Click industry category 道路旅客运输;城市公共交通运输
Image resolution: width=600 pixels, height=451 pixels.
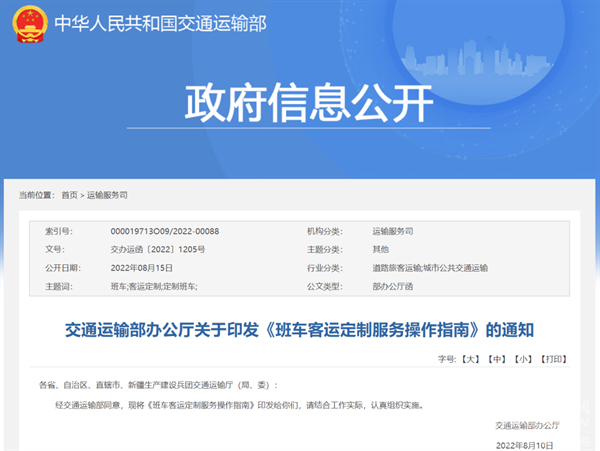click(x=429, y=268)
